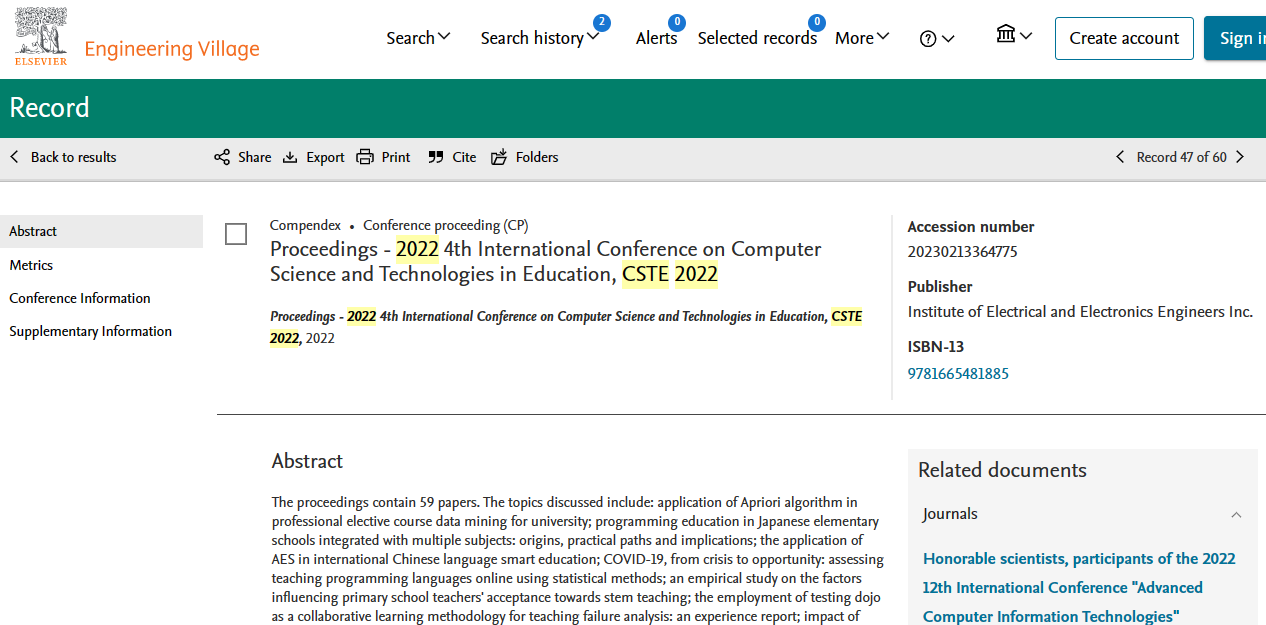Image resolution: width=1266 pixels, height=625 pixels.
Task: Go to the next record arrow
Action: point(1240,157)
